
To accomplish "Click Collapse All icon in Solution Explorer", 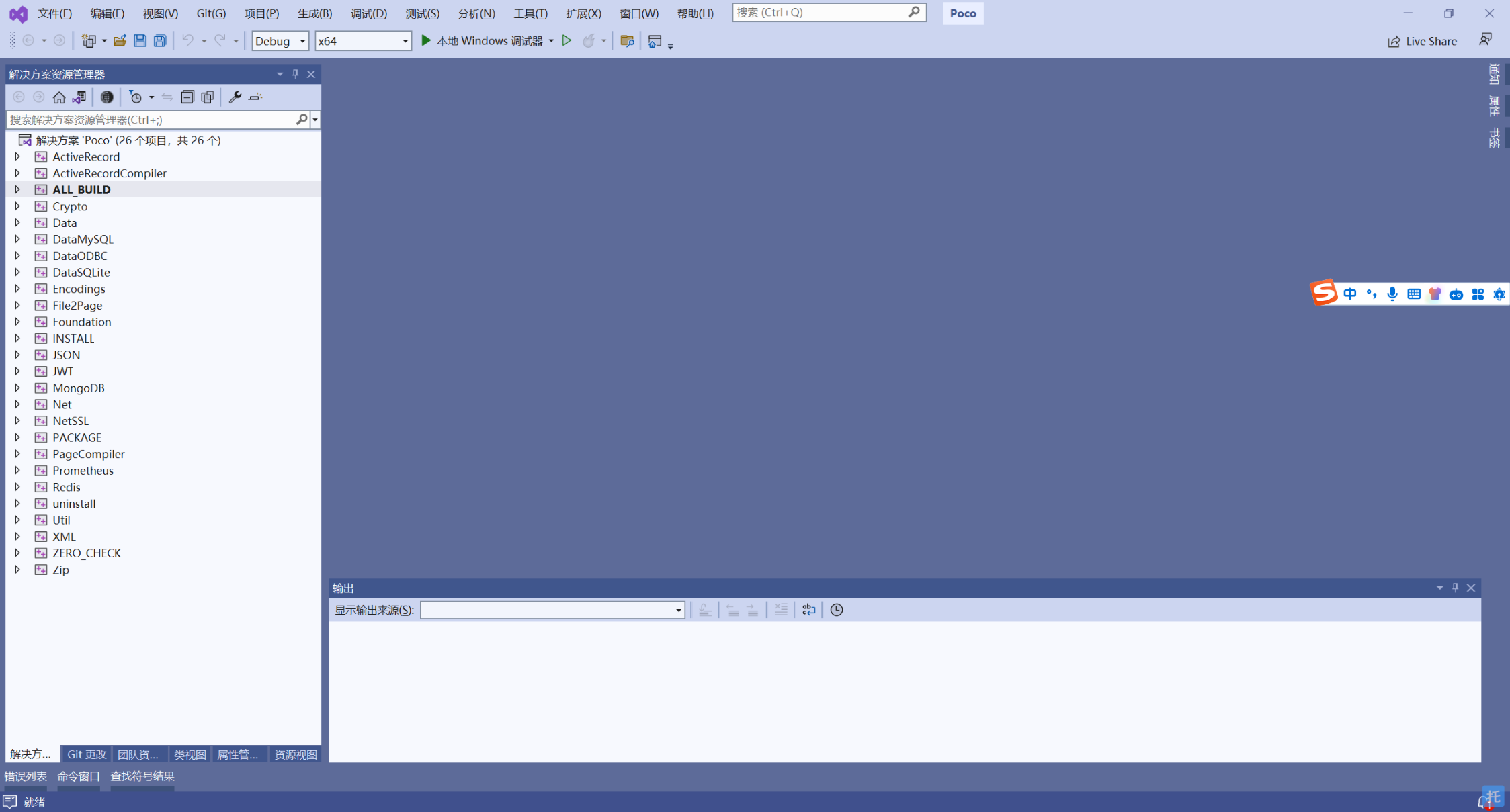I will click(x=187, y=97).
